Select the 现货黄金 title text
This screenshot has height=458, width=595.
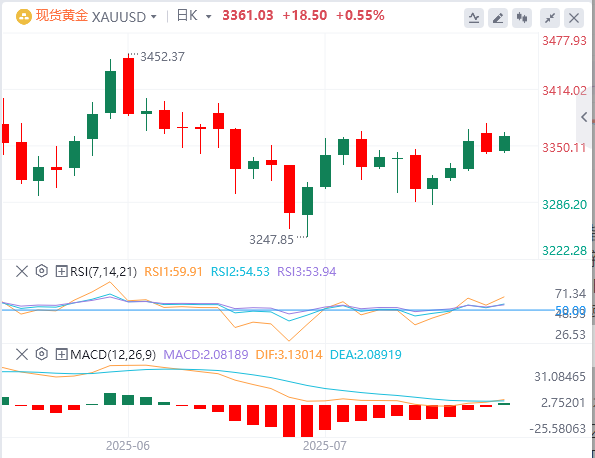tap(62, 16)
